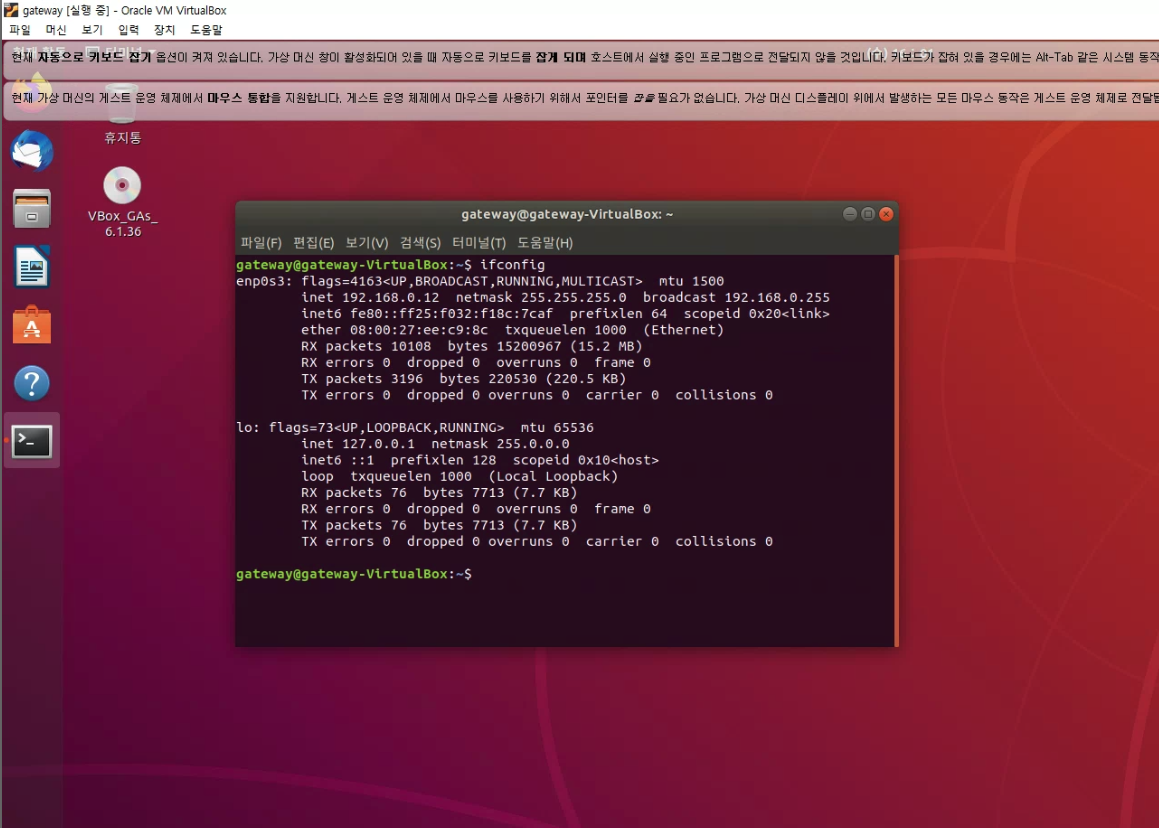Select the VBox_GAs_6.1.36 disc icon
This screenshot has height=828, width=1159.
(123, 203)
